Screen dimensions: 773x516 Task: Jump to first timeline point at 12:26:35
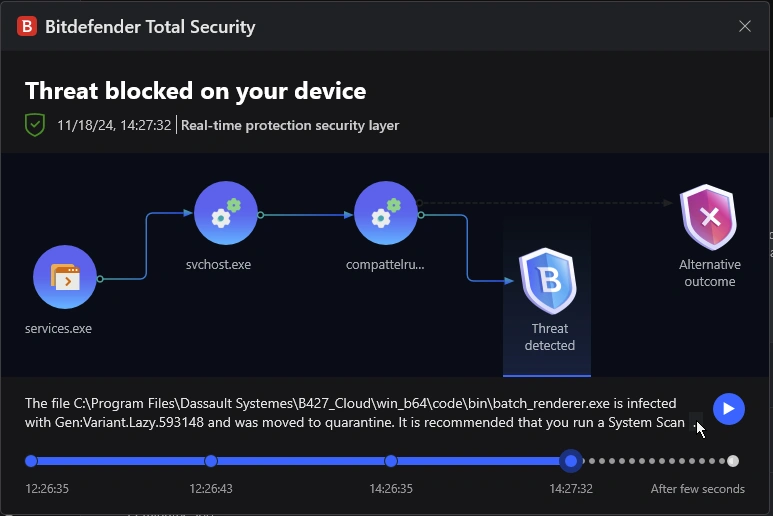[31, 461]
